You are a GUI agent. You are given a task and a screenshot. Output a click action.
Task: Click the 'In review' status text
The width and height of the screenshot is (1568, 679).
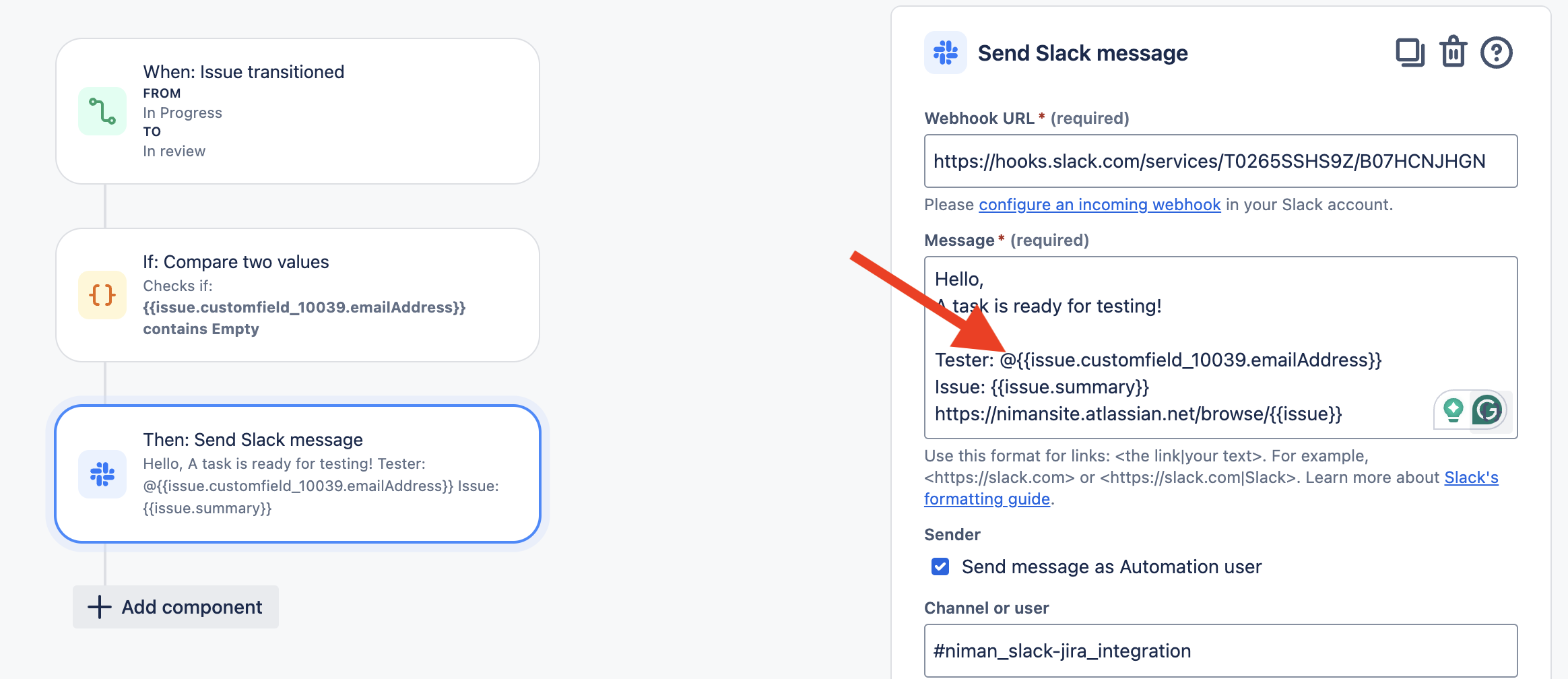click(174, 151)
